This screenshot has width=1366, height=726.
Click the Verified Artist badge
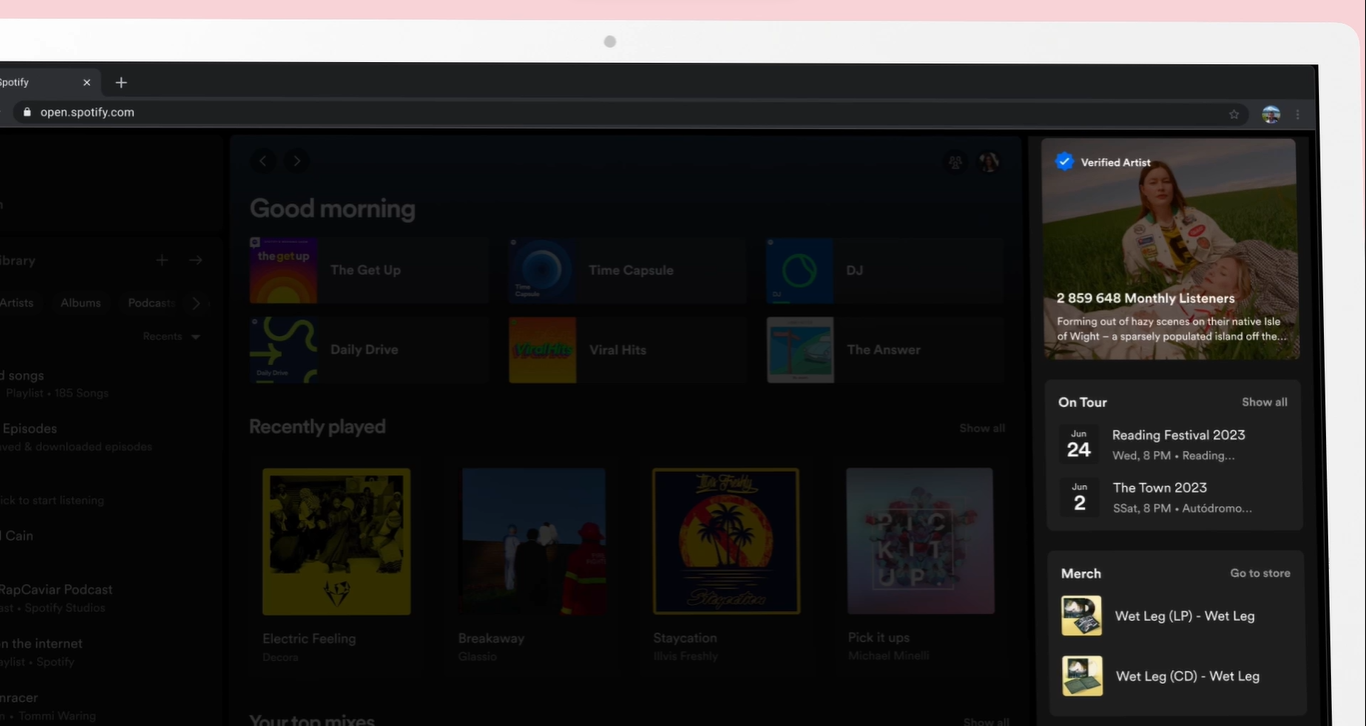[x=1103, y=162]
